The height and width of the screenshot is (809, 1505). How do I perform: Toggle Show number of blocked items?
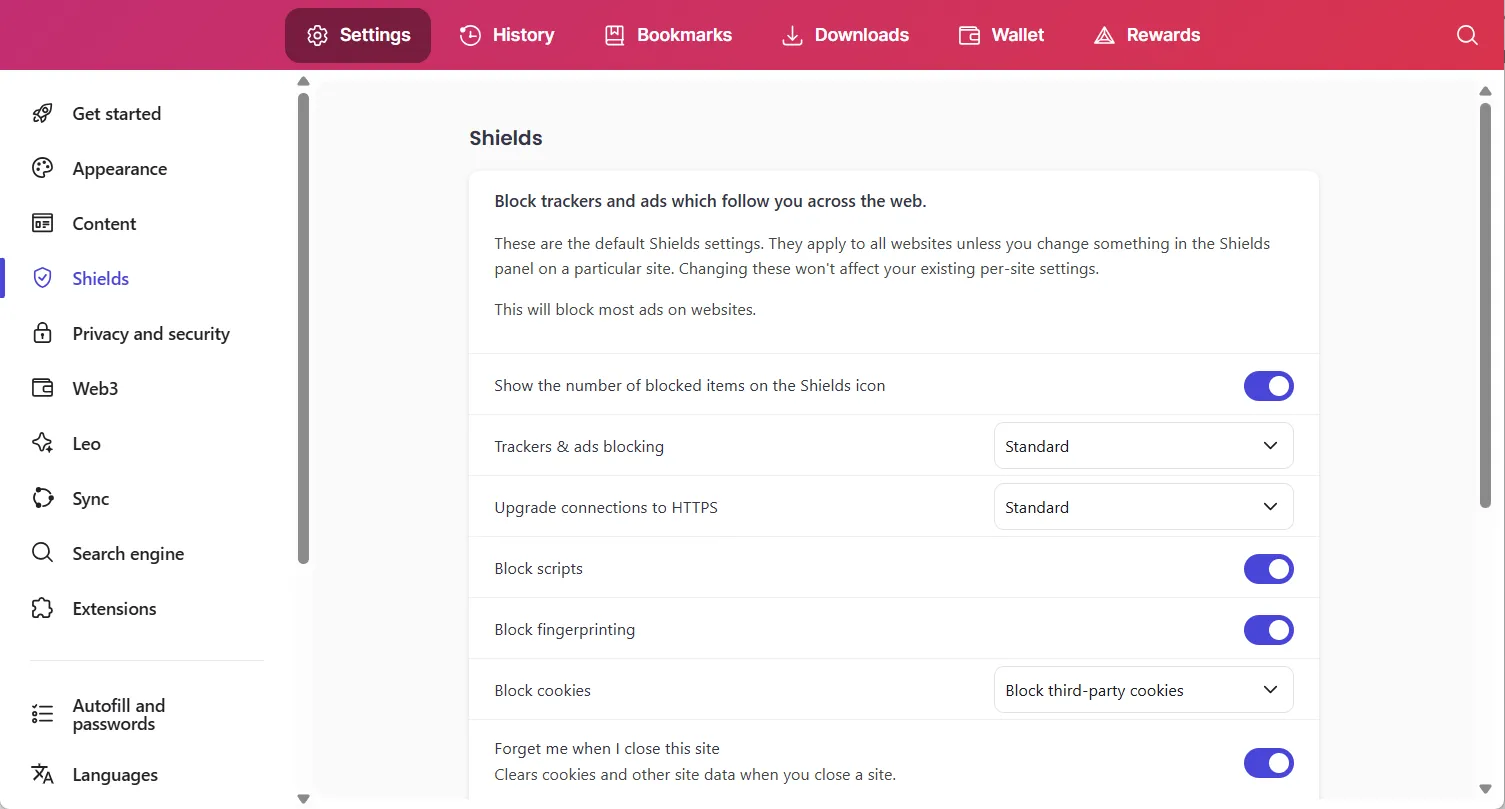pos(1268,386)
